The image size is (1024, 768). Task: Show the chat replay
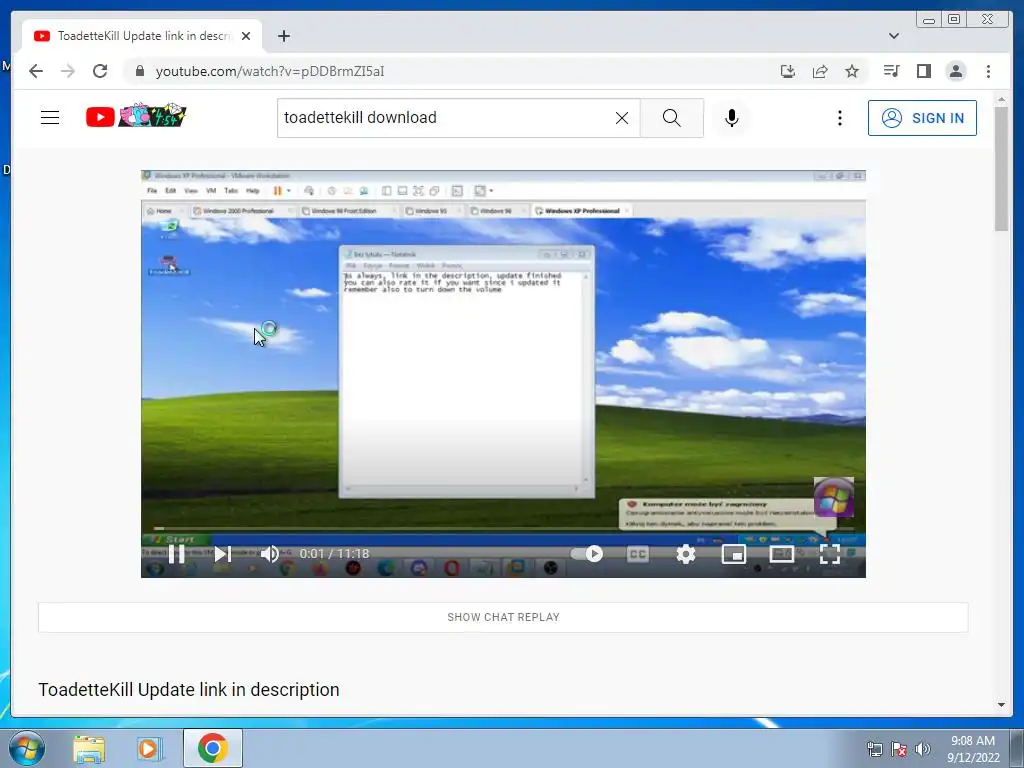[503, 617]
